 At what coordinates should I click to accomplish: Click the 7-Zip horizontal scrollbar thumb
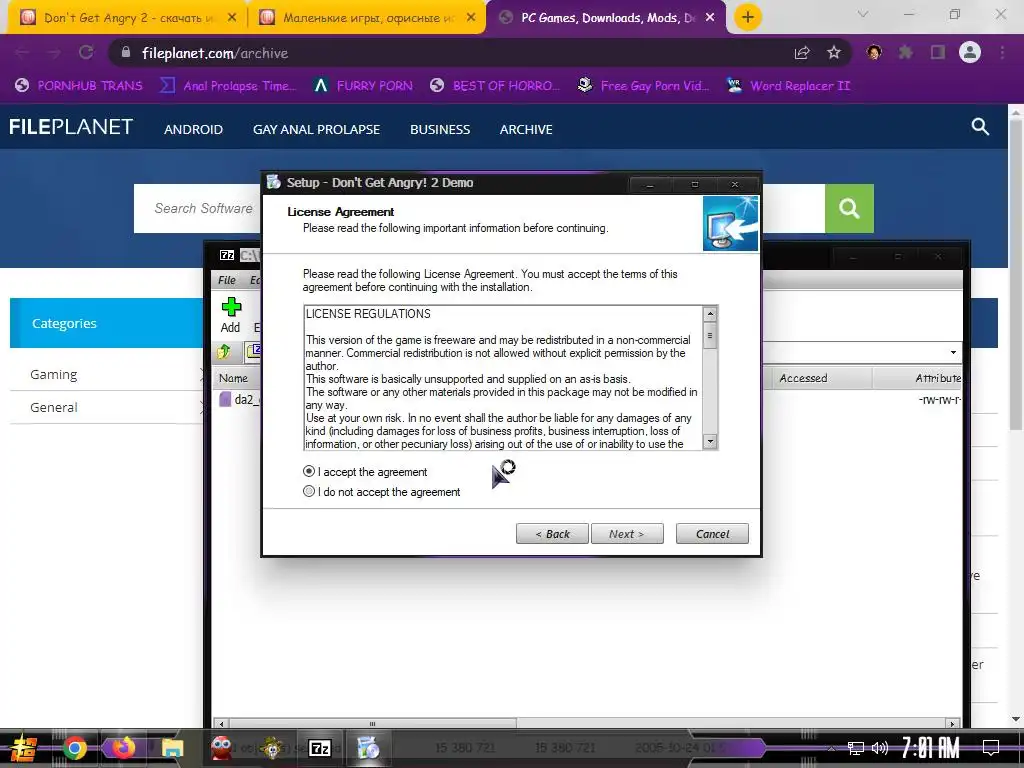coord(372,723)
